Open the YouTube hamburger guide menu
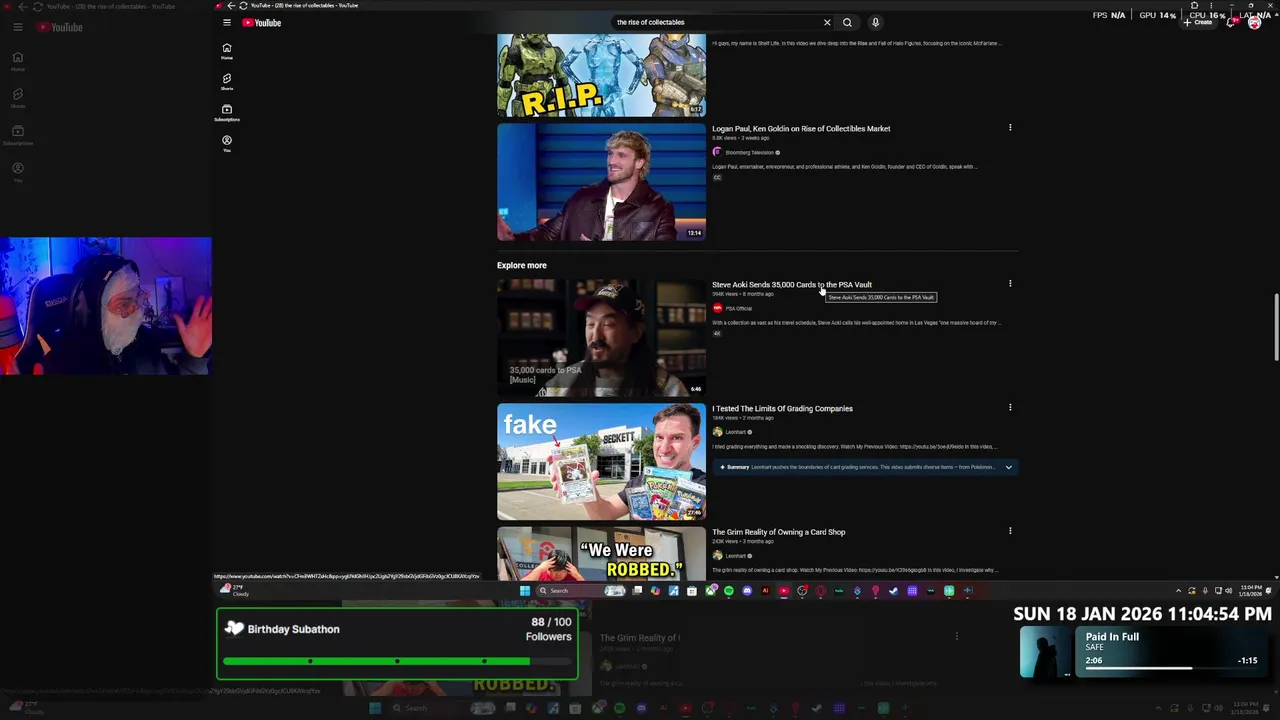The image size is (1280, 720). point(227,22)
